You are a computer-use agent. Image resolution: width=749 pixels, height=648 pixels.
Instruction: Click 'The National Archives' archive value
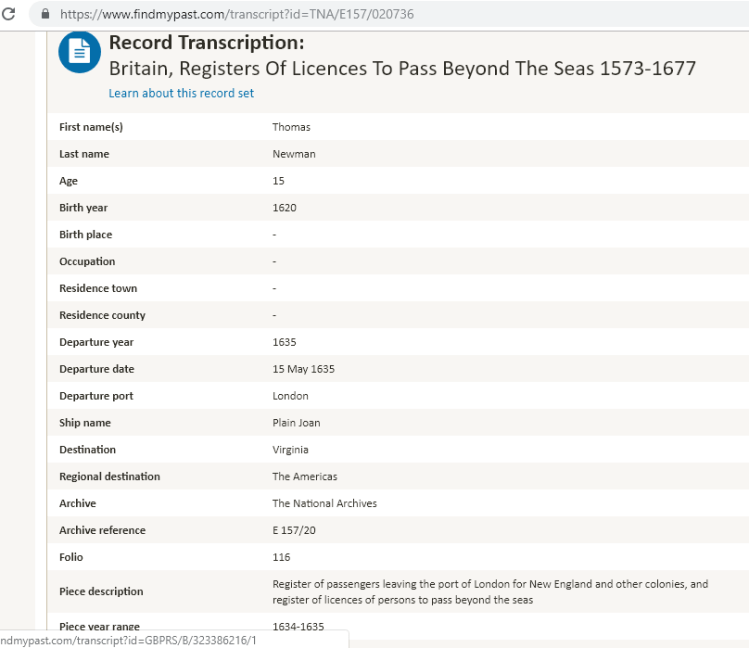pyautogui.click(x=324, y=504)
